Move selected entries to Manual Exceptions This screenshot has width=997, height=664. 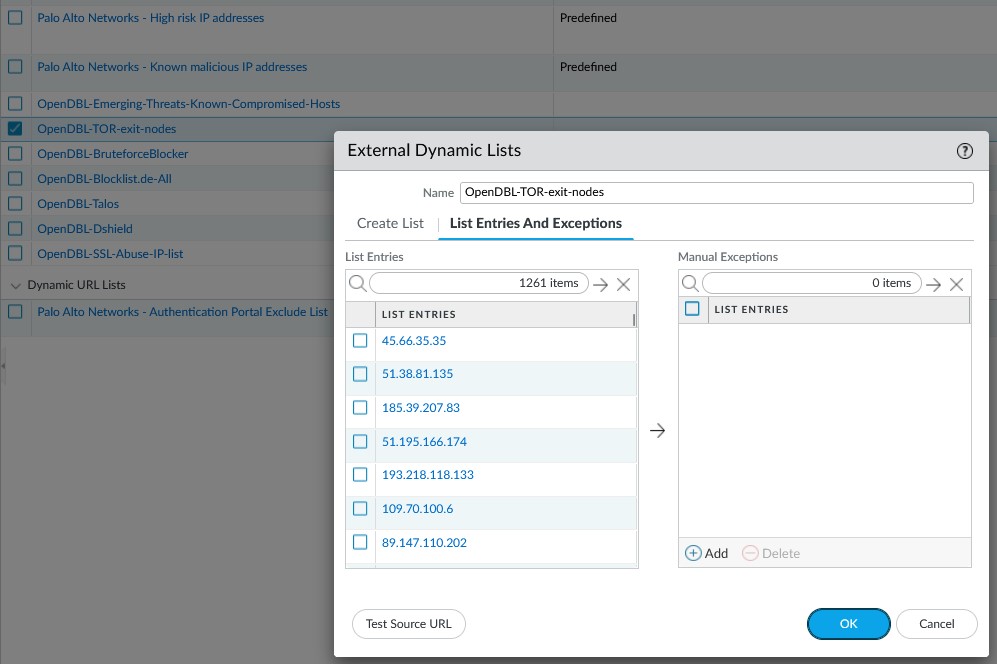(657, 431)
